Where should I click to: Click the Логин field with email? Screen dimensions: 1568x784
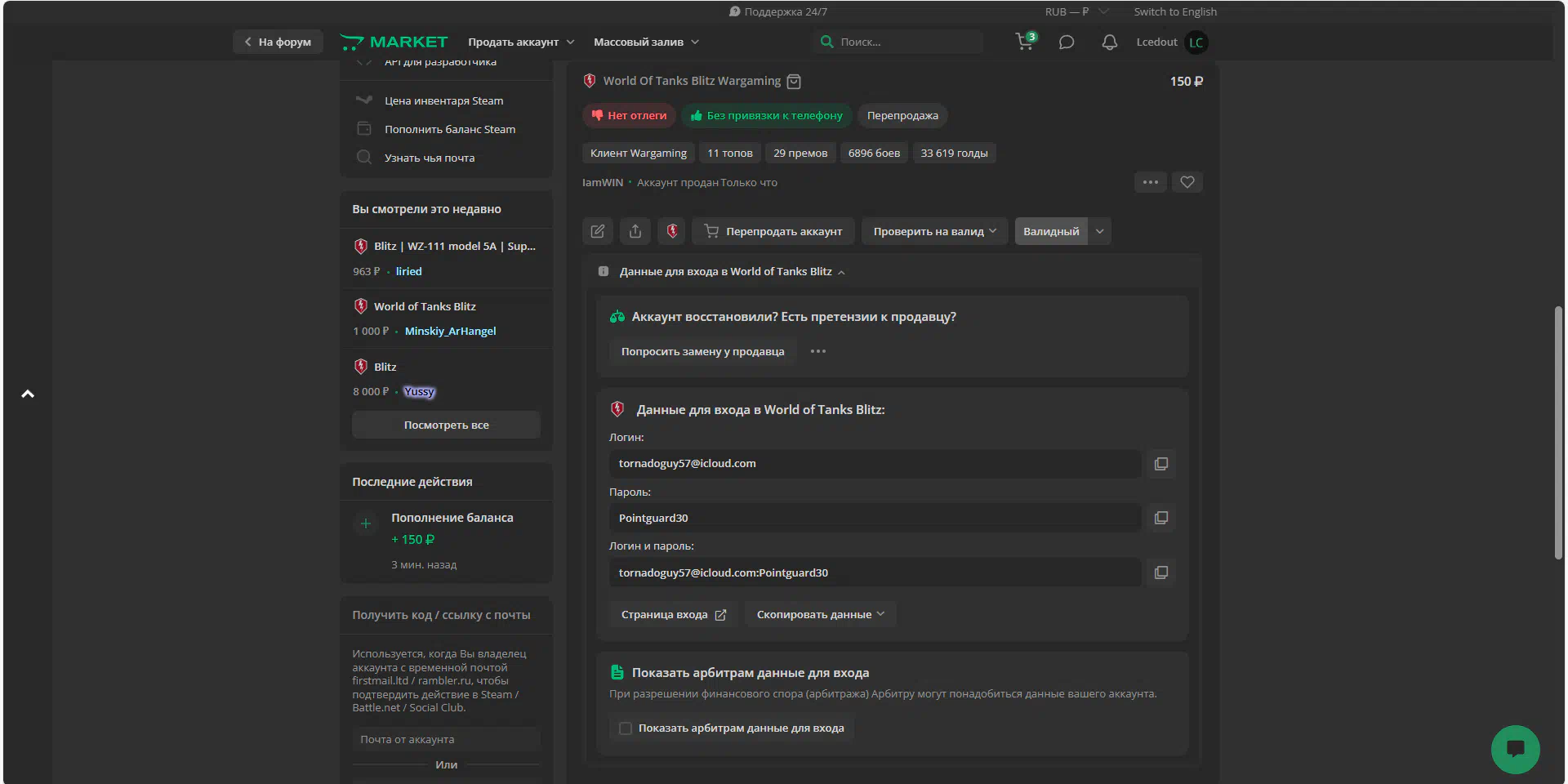coord(875,463)
